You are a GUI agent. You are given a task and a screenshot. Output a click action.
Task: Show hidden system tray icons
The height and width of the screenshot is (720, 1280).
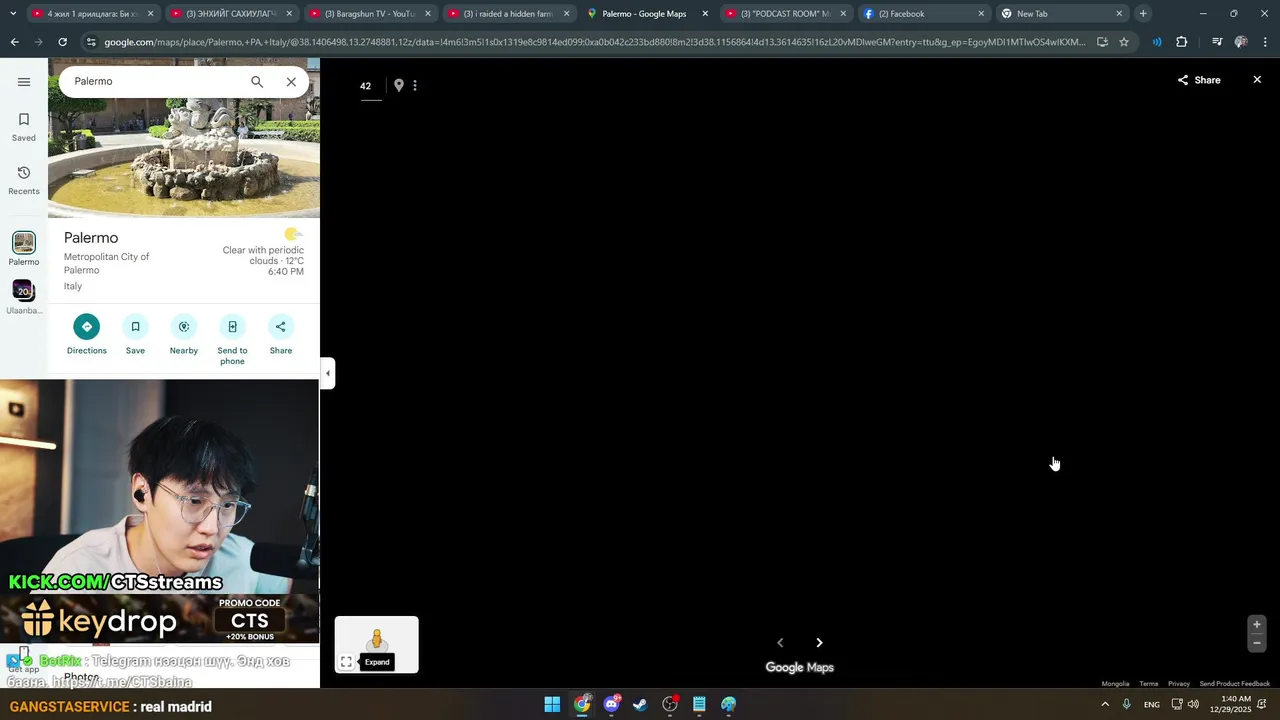tap(1105, 705)
